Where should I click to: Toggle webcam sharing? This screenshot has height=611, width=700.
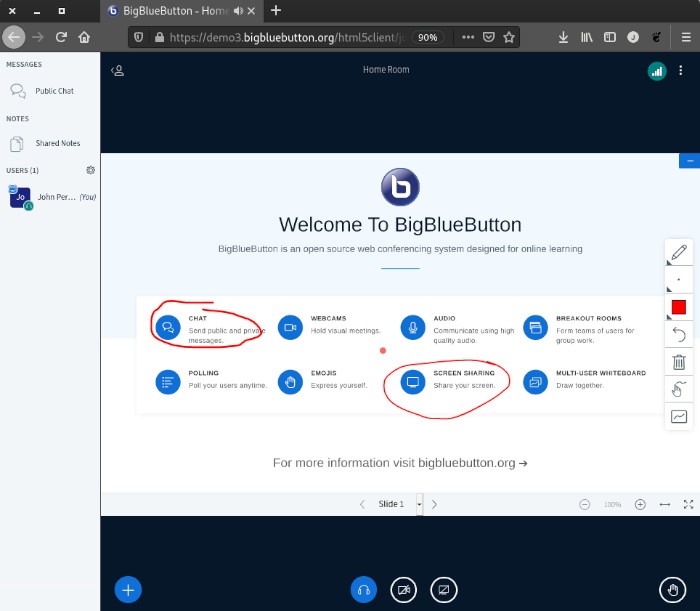(404, 590)
